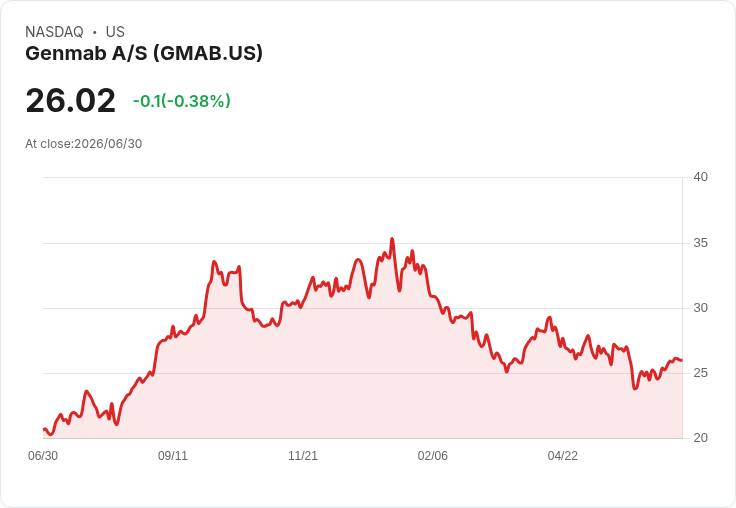
Task: Click the 11/21 date axis label
Action: tap(303, 455)
